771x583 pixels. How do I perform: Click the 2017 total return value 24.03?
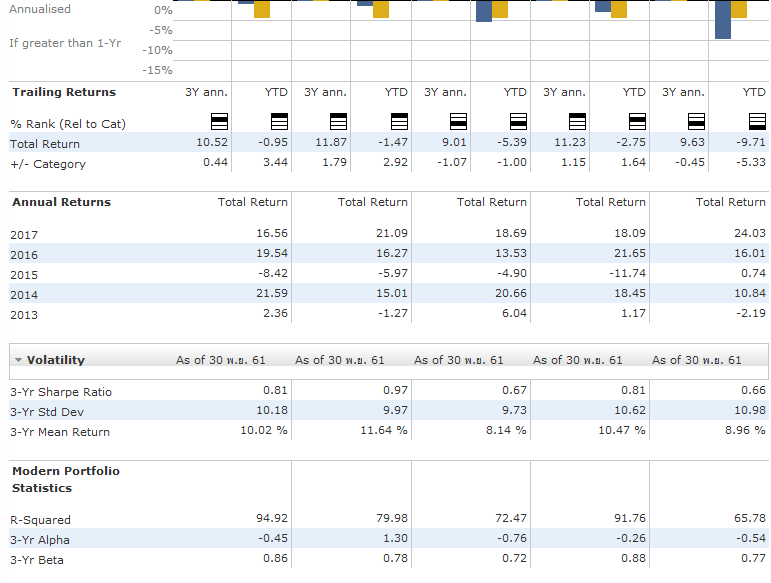coord(750,233)
